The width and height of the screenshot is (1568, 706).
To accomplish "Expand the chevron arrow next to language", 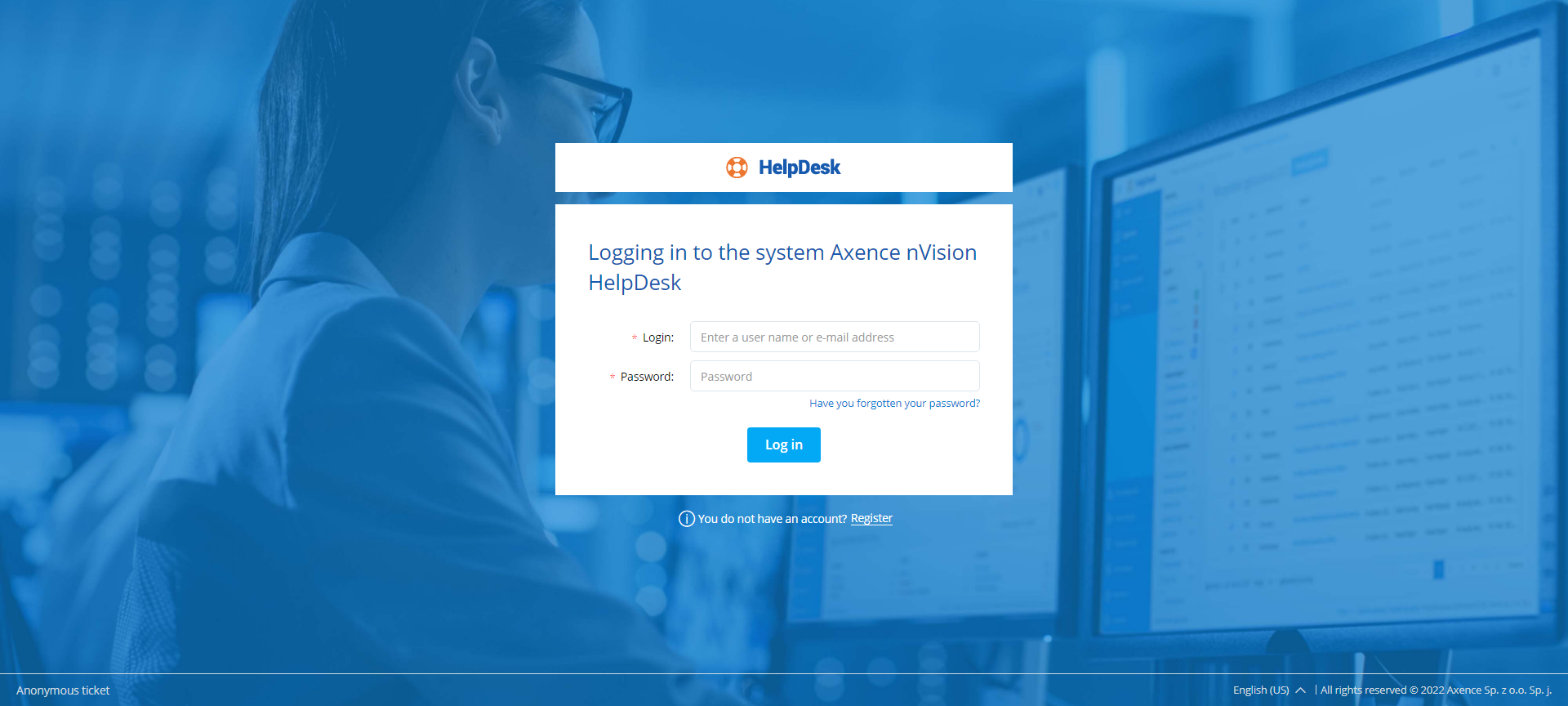I will 1301,690.
